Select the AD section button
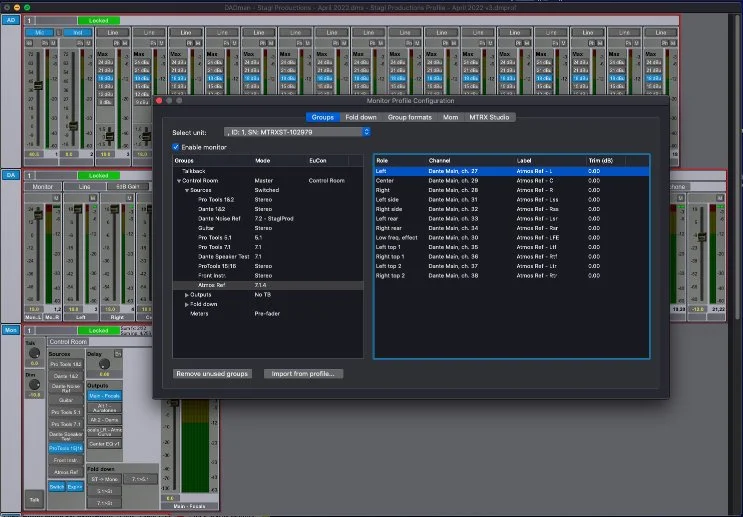 point(11,20)
